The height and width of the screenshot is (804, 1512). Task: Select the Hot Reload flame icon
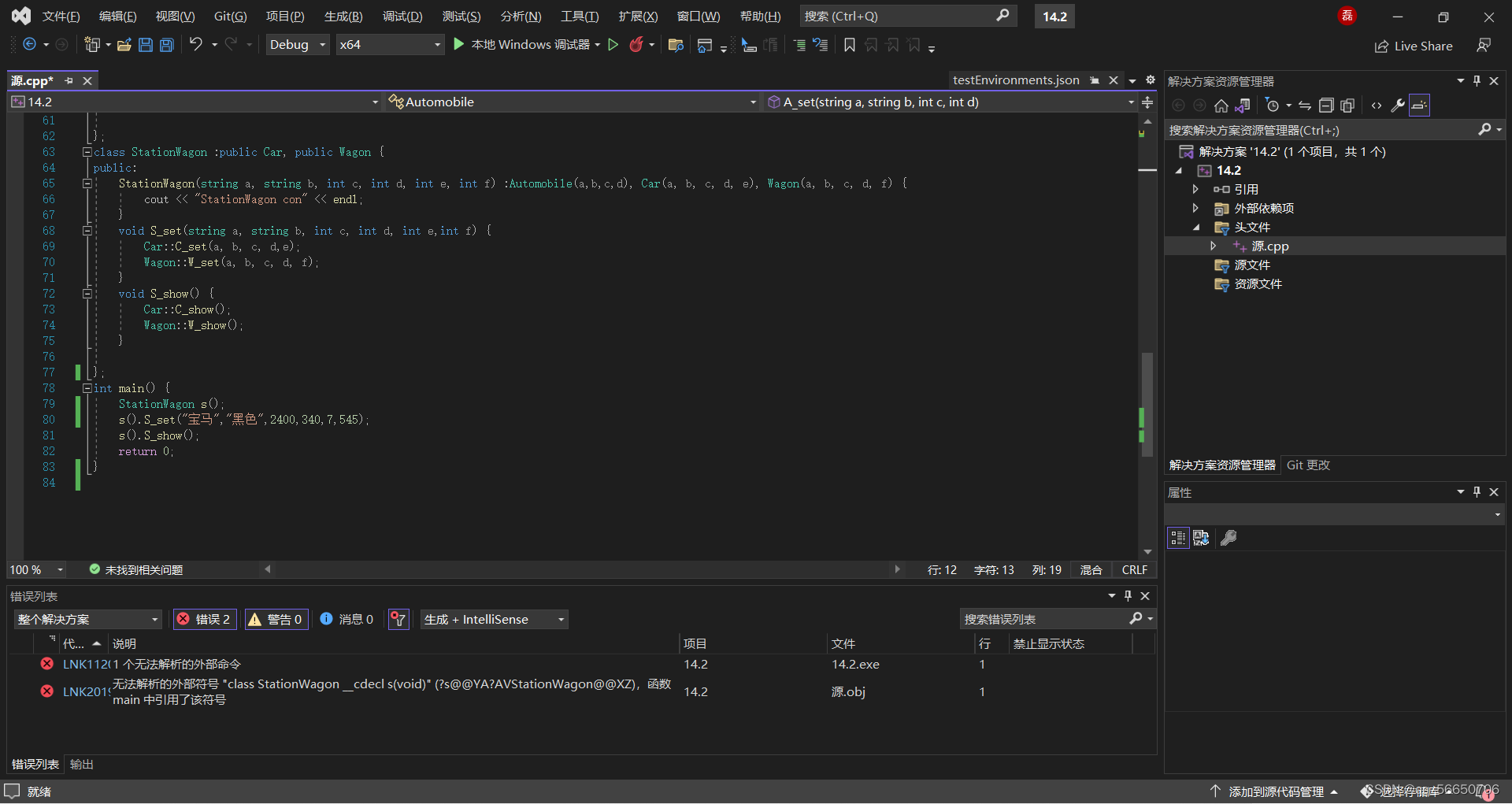pyautogui.click(x=637, y=44)
